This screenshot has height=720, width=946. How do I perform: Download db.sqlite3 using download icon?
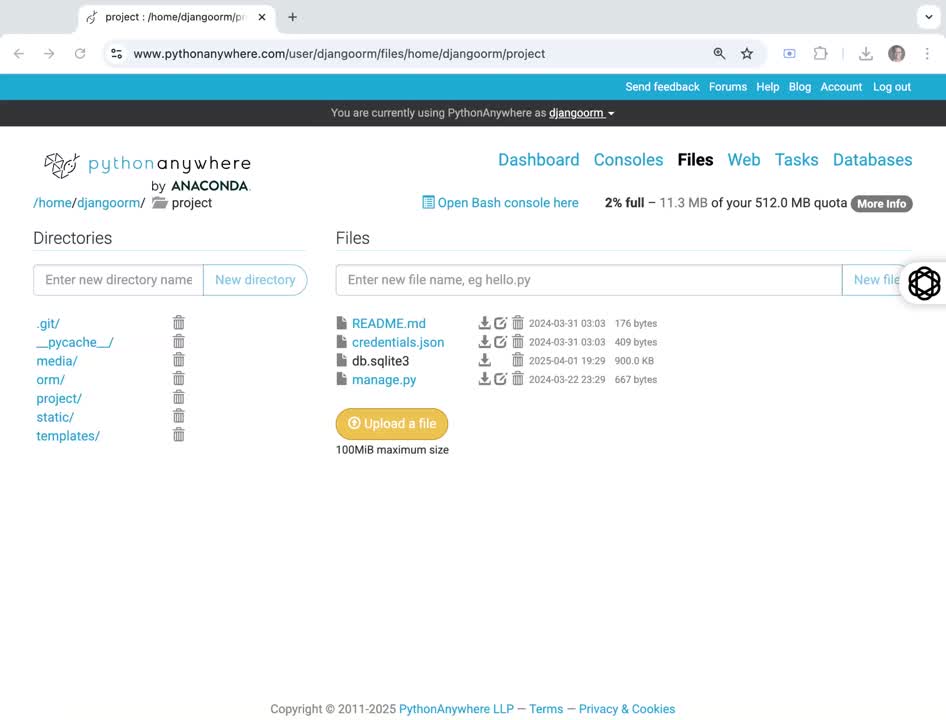click(484, 360)
